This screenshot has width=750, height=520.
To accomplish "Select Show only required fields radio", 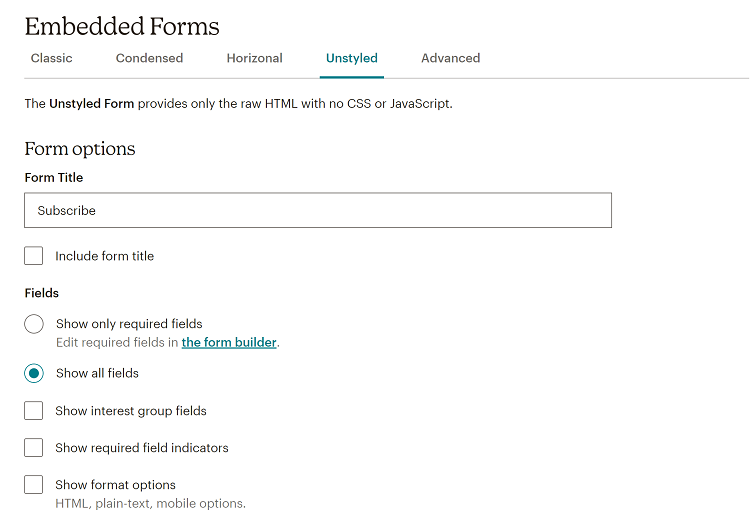I will (34, 324).
